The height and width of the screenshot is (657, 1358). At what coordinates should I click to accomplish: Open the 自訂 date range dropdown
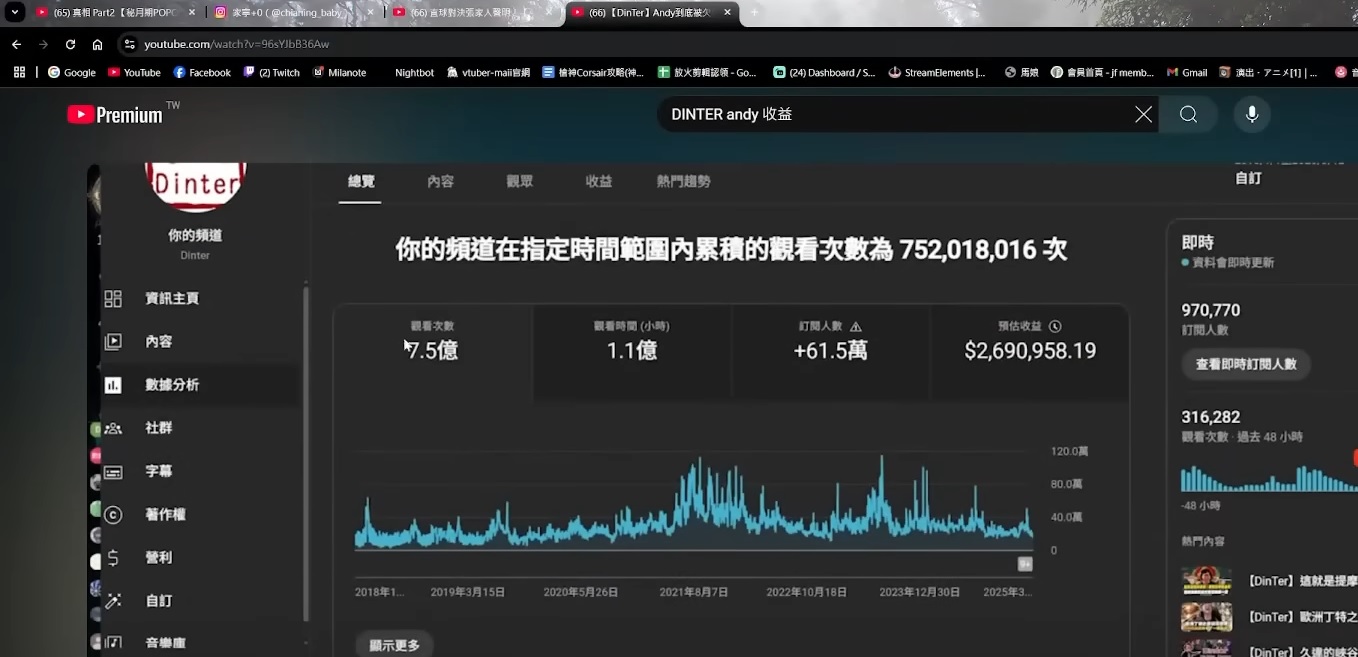click(1248, 178)
